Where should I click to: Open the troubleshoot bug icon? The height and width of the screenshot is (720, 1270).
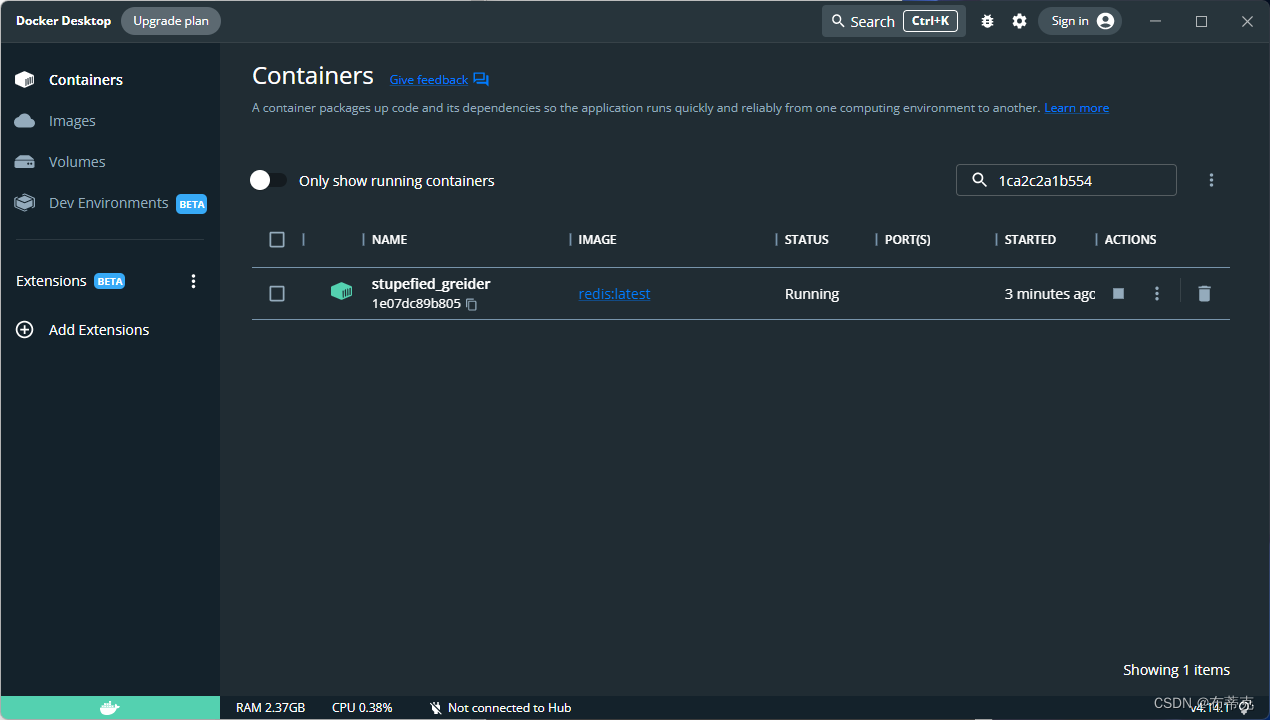pyautogui.click(x=987, y=20)
